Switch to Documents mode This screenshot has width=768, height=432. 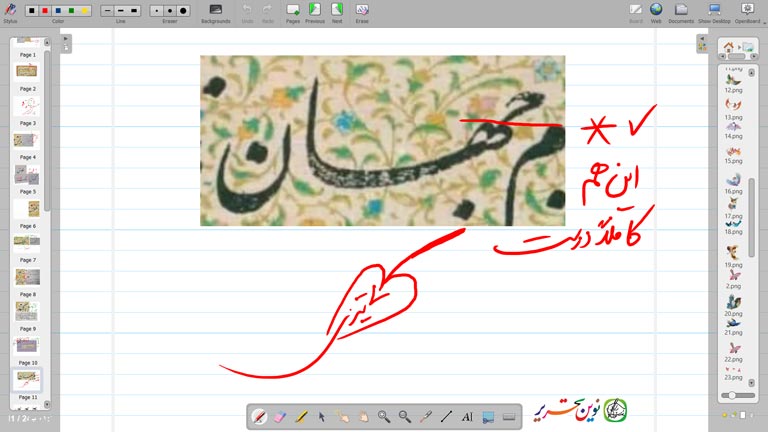(681, 11)
